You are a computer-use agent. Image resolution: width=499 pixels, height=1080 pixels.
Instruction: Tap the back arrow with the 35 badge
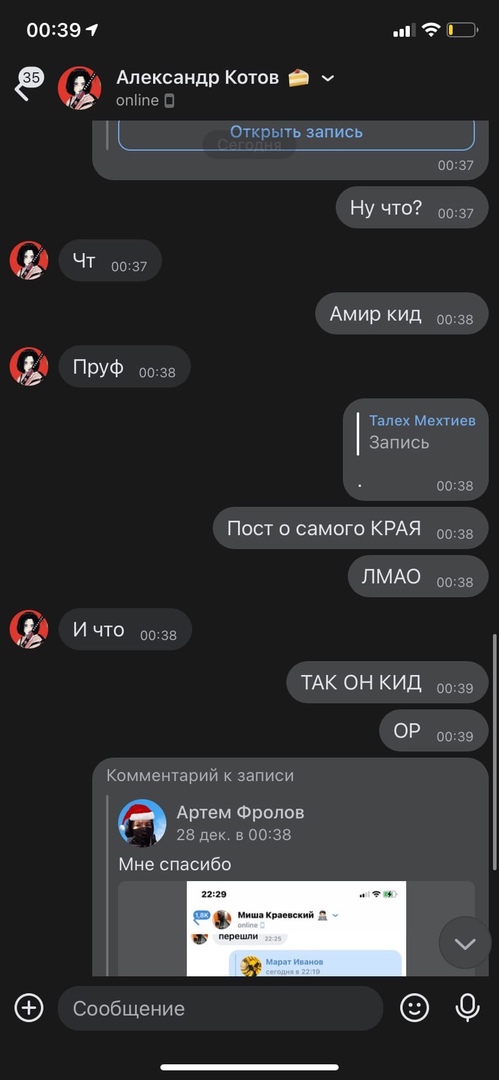pos(28,84)
